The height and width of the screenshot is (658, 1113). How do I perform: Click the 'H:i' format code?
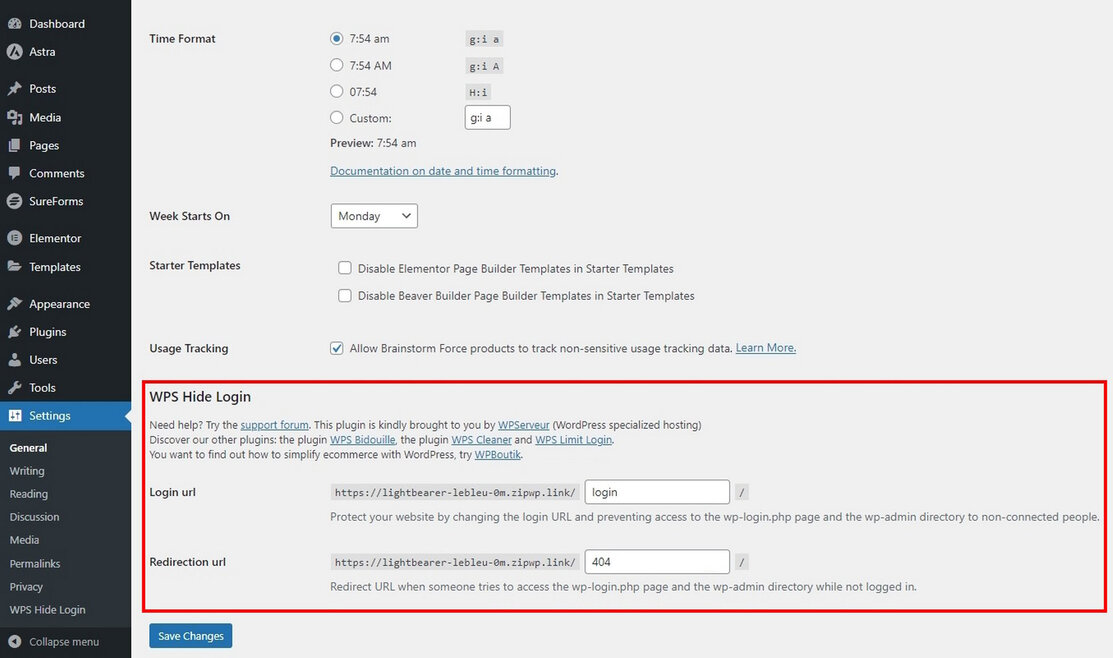tap(478, 92)
